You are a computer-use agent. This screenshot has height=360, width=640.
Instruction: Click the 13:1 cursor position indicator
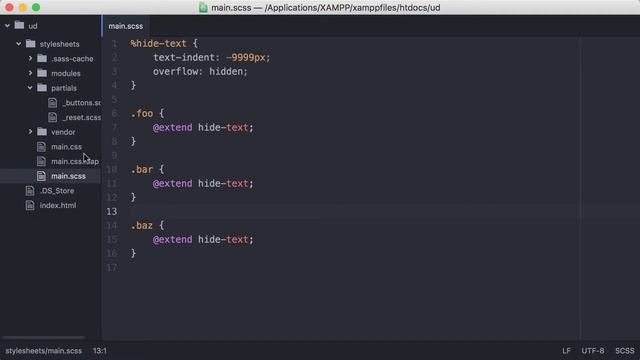click(100, 351)
